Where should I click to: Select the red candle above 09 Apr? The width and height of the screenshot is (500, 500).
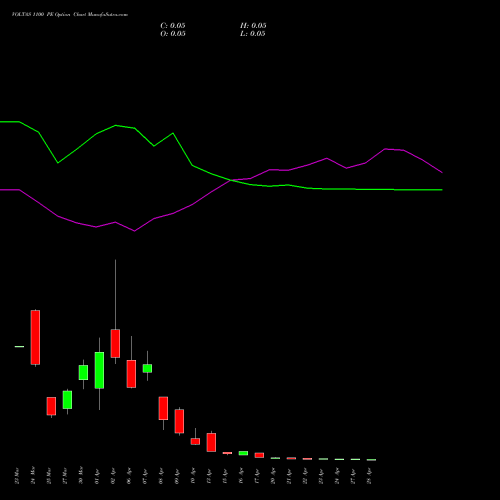point(179,421)
